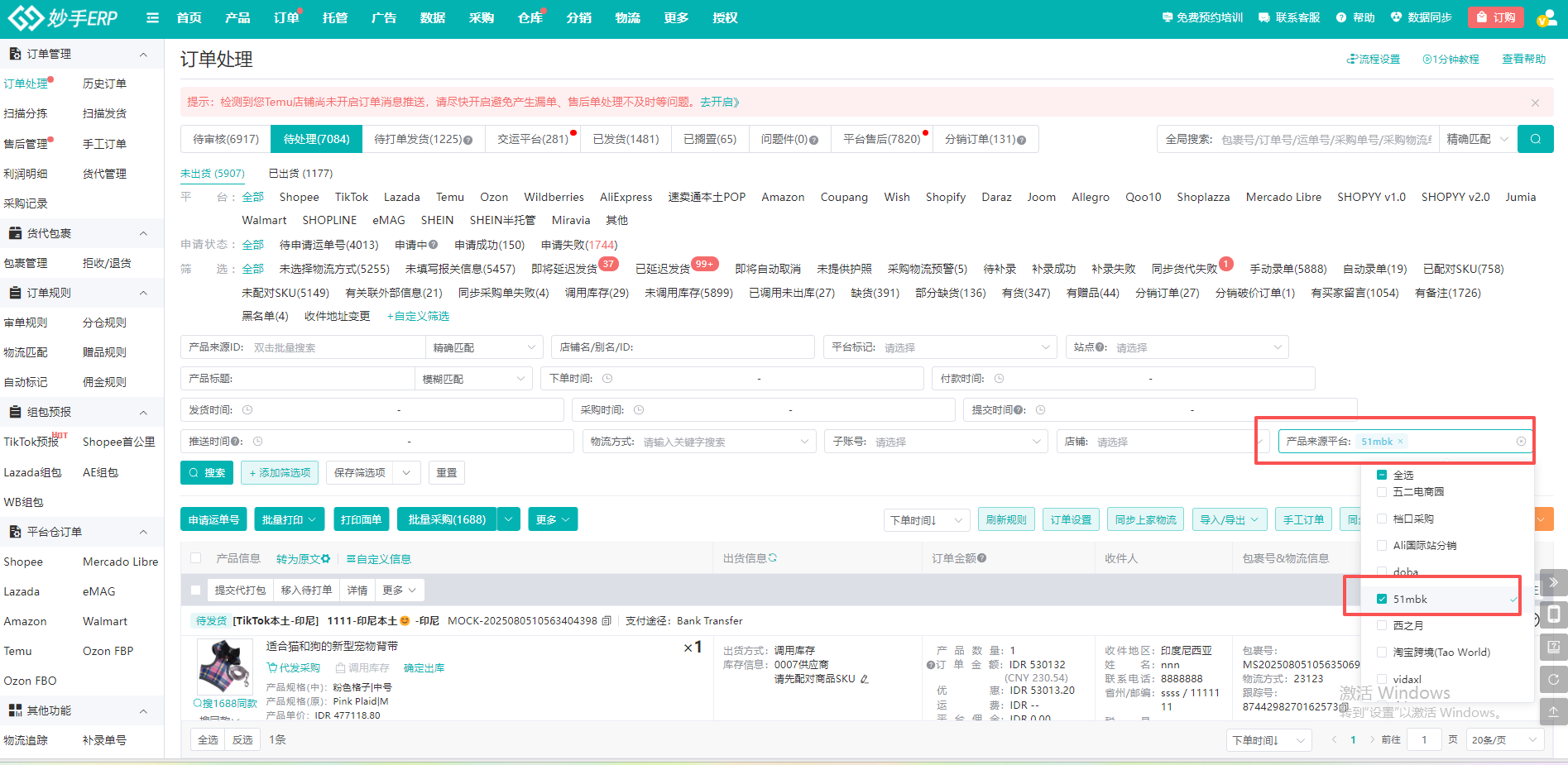Click the 流程设置 icon link
Viewport: 1568px width, 765px height.
click(x=1374, y=59)
